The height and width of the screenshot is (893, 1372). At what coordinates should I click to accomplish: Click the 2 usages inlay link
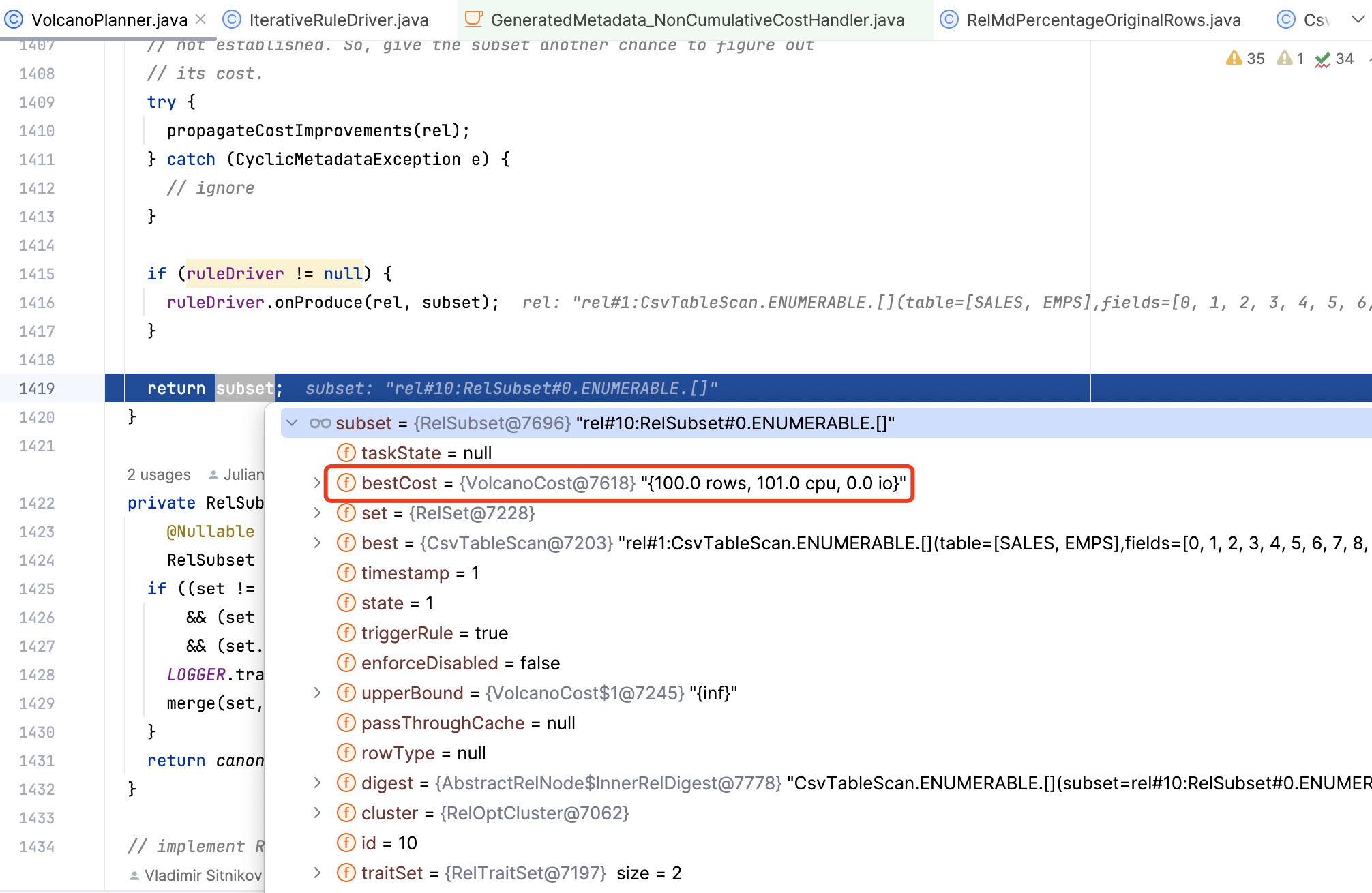158,474
